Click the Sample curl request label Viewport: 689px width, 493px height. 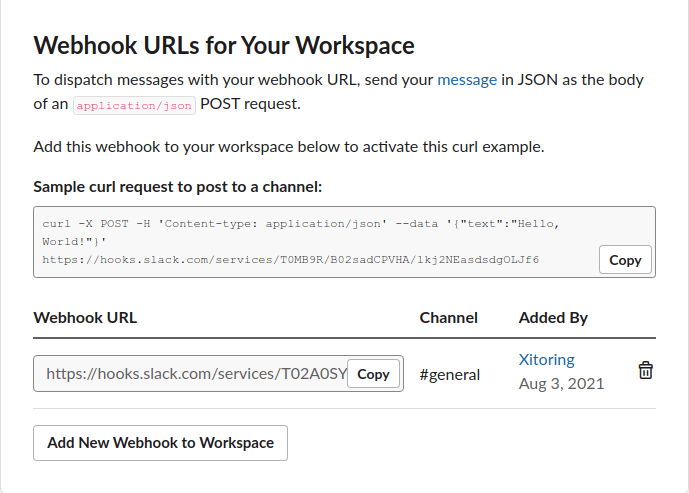(178, 187)
